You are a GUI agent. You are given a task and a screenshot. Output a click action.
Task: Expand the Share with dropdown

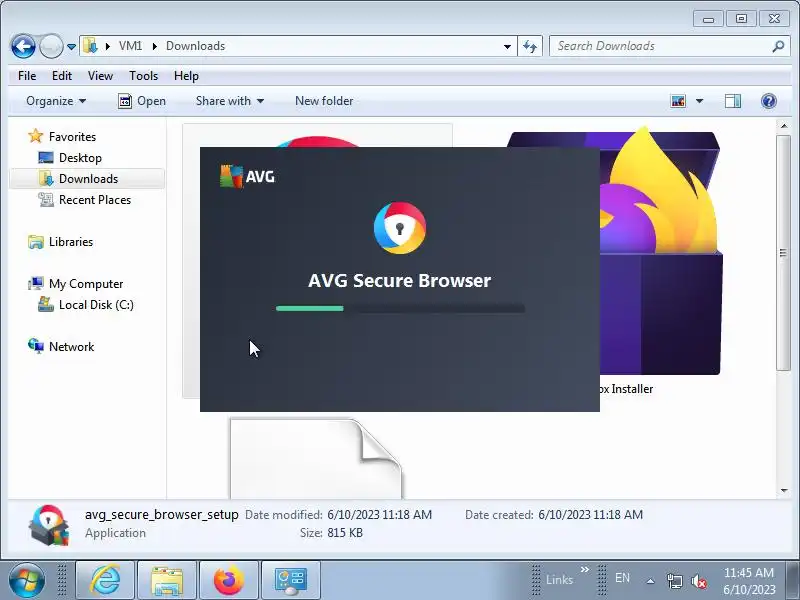tap(230, 101)
